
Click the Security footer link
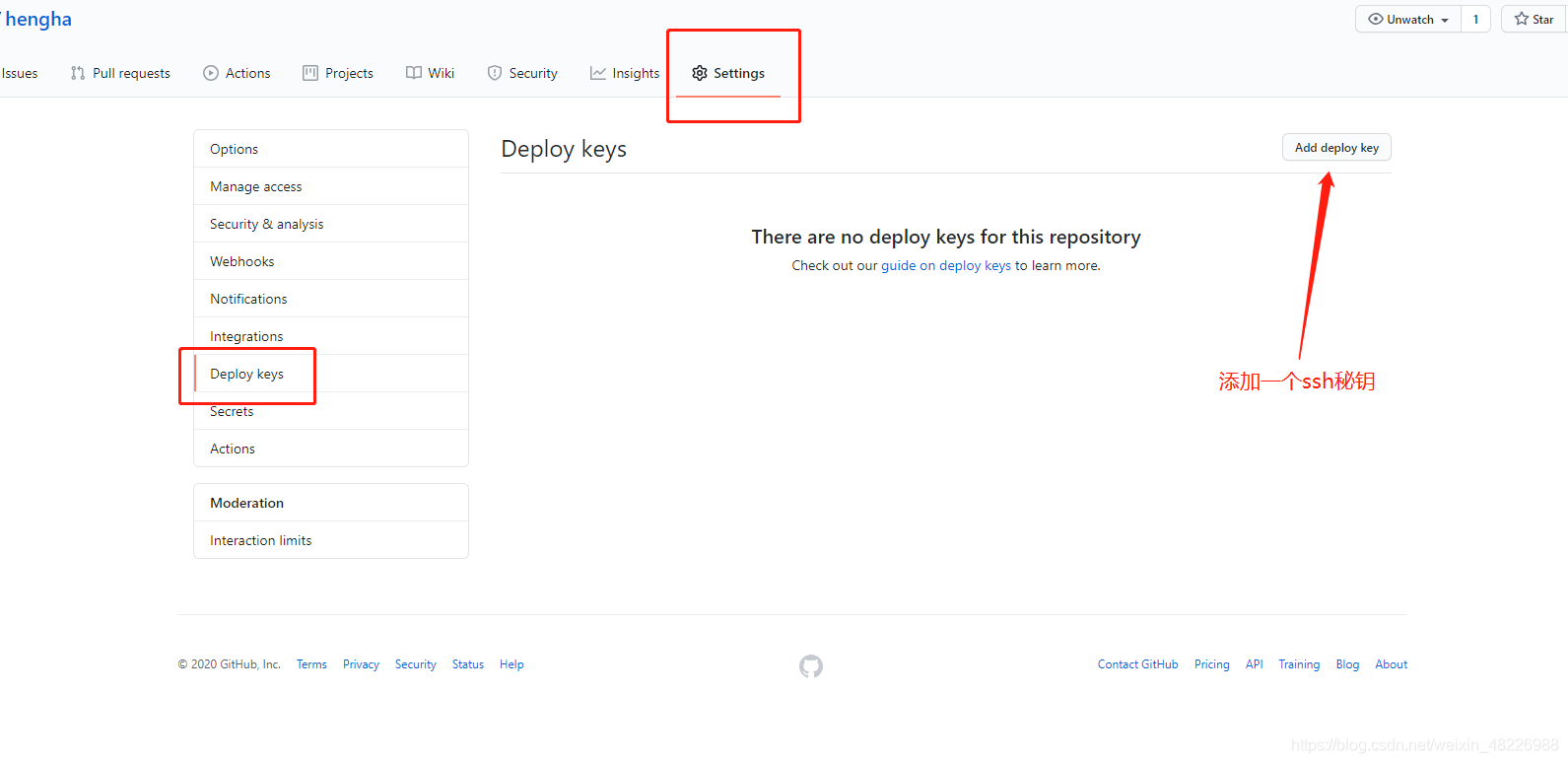tap(416, 664)
